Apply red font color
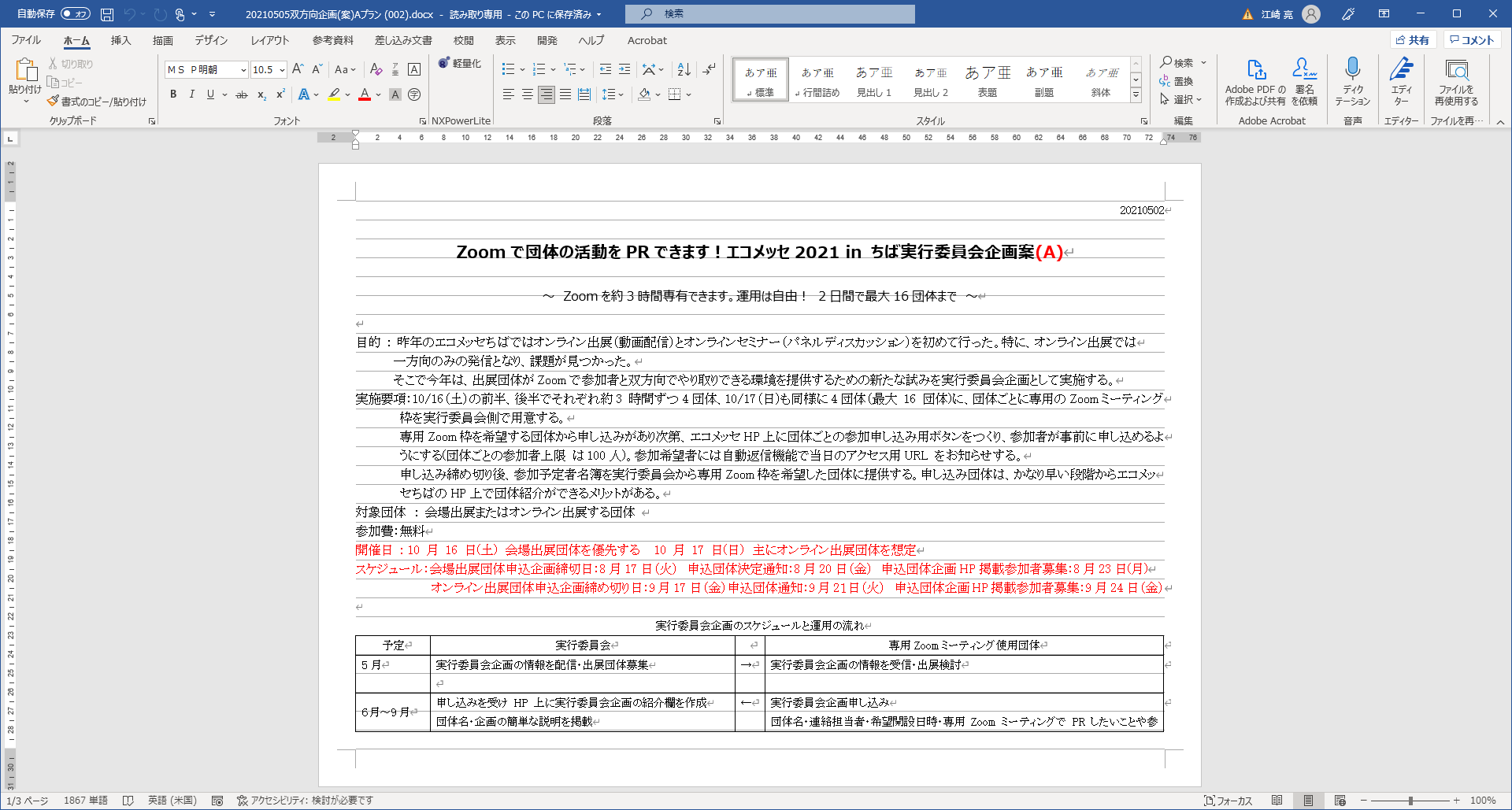Screen dimensions: 1512x810 (x=365, y=94)
